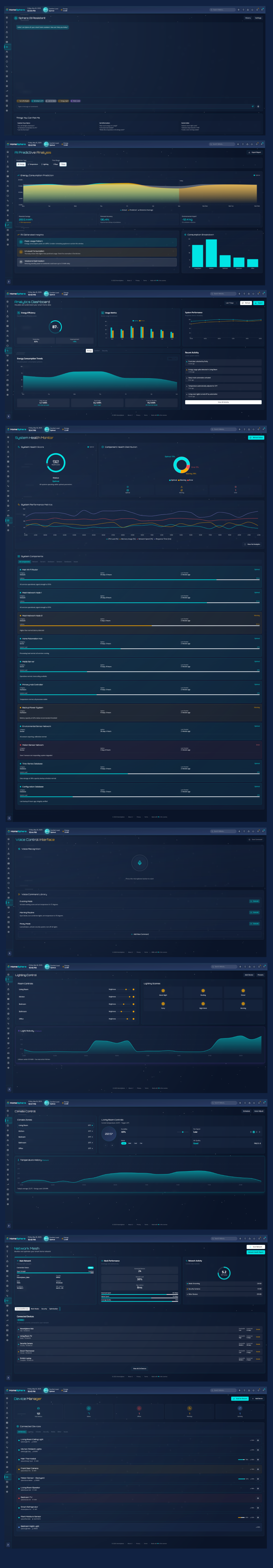Click the Peak Usage Pattern insight card
The image size is (273, 1568).
pyautogui.click(x=97, y=242)
